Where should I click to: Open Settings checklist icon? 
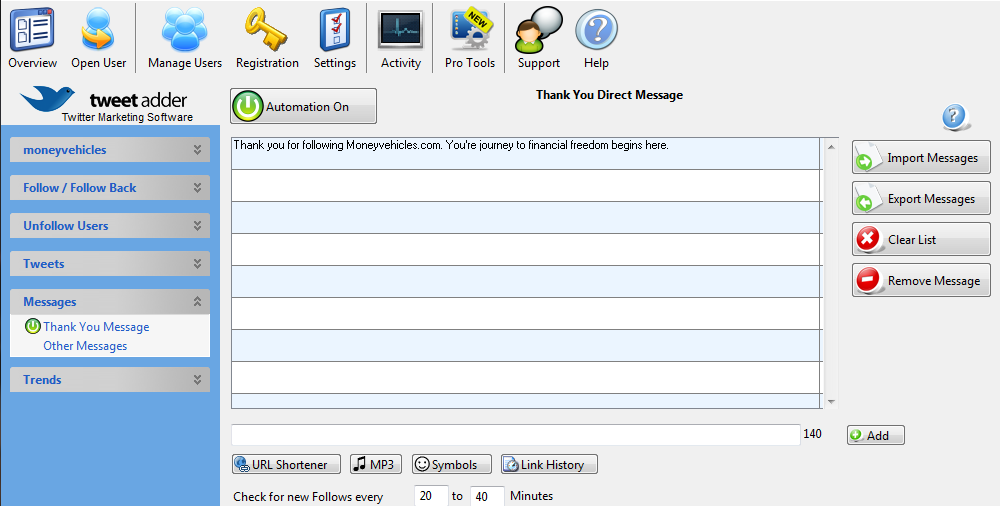click(x=335, y=36)
